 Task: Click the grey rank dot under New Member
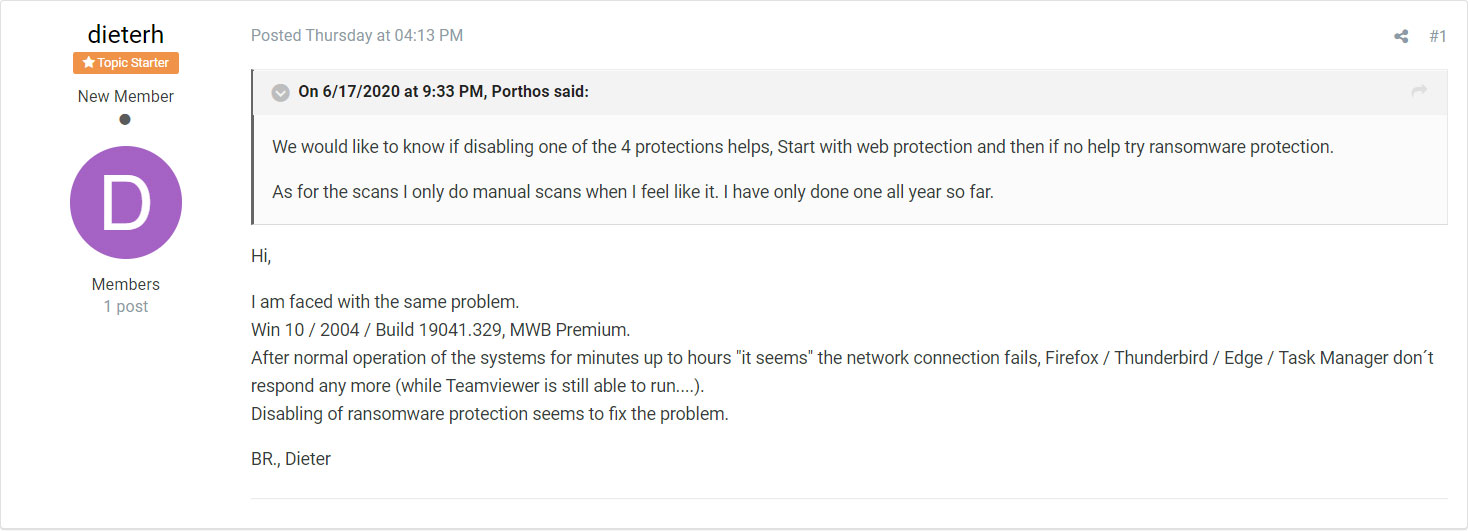pyautogui.click(x=125, y=120)
